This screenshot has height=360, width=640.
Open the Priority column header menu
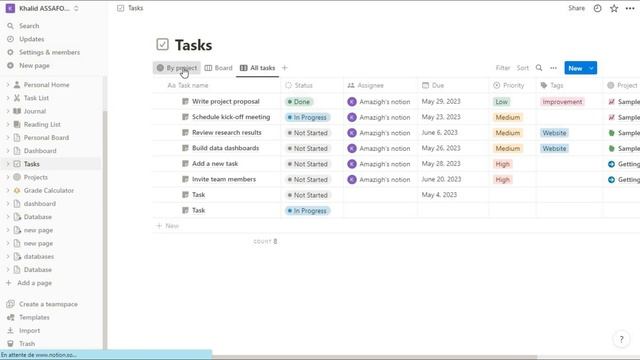[x=513, y=85]
